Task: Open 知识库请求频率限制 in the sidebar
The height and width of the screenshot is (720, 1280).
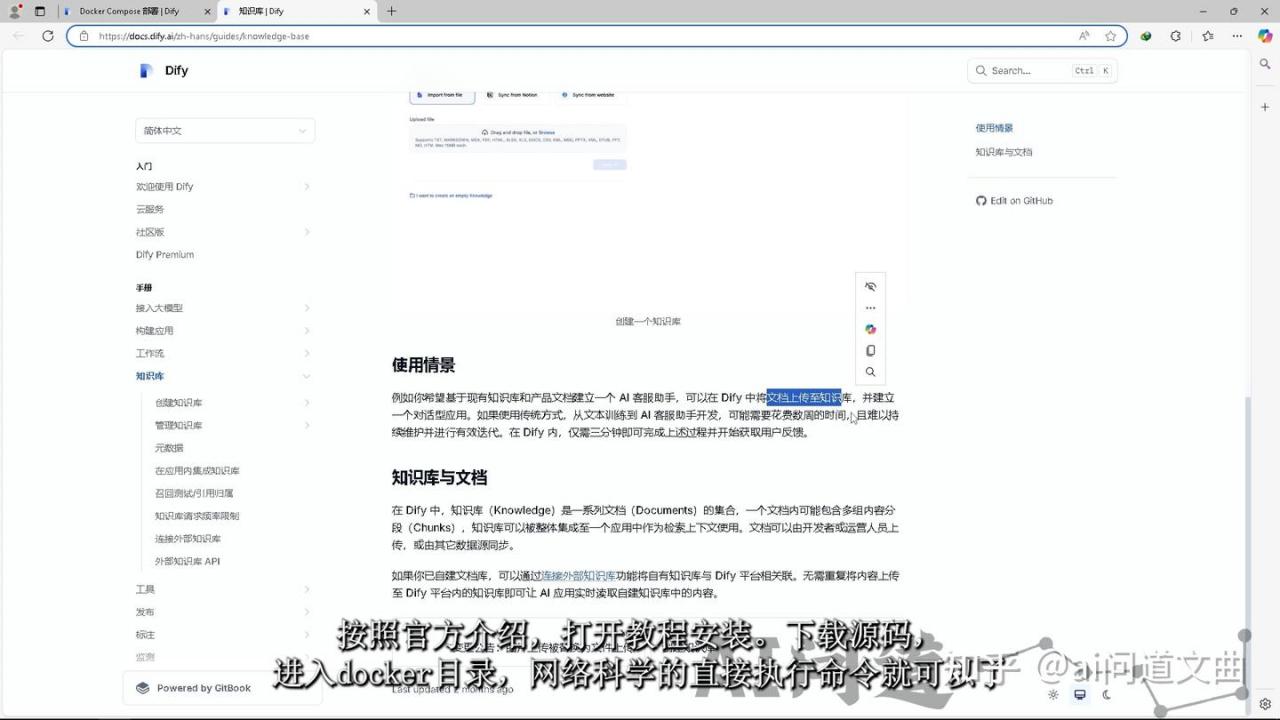Action: click(x=197, y=516)
